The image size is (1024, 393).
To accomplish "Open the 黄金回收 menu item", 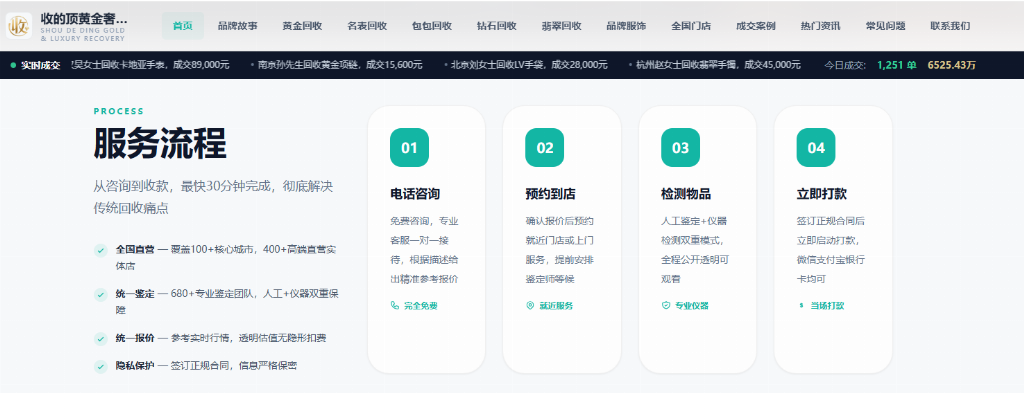I will [302, 26].
